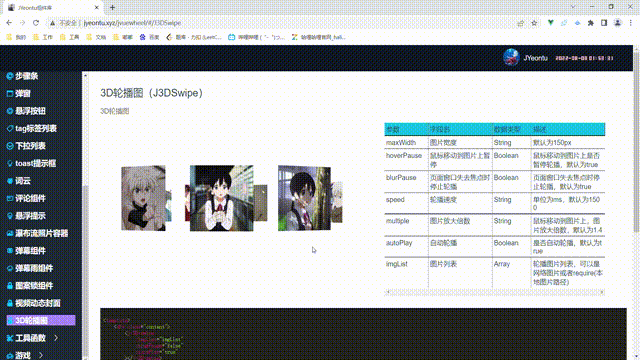Click the pin icon beside 悬浮提示
Viewport: 640px width, 360px height.
click(10, 216)
